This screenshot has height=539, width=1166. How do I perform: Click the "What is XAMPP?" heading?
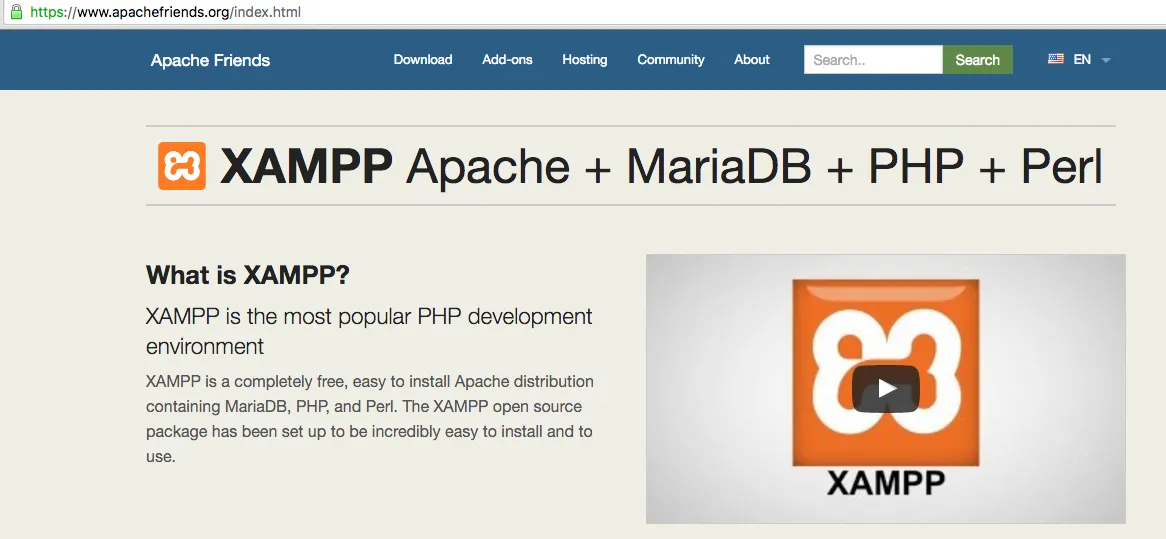click(x=248, y=275)
